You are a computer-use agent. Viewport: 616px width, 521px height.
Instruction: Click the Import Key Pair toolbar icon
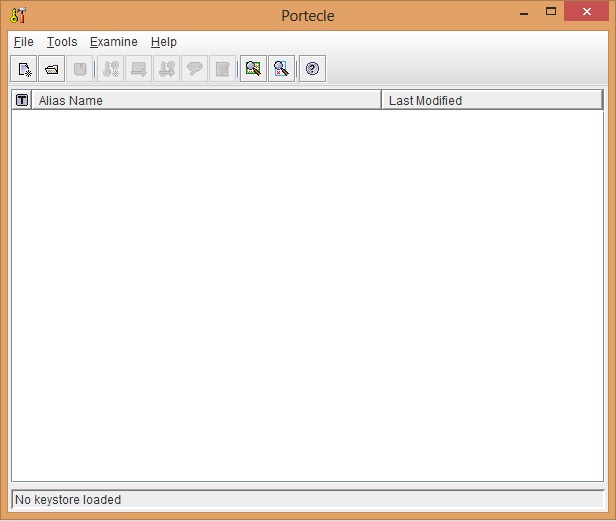167,69
